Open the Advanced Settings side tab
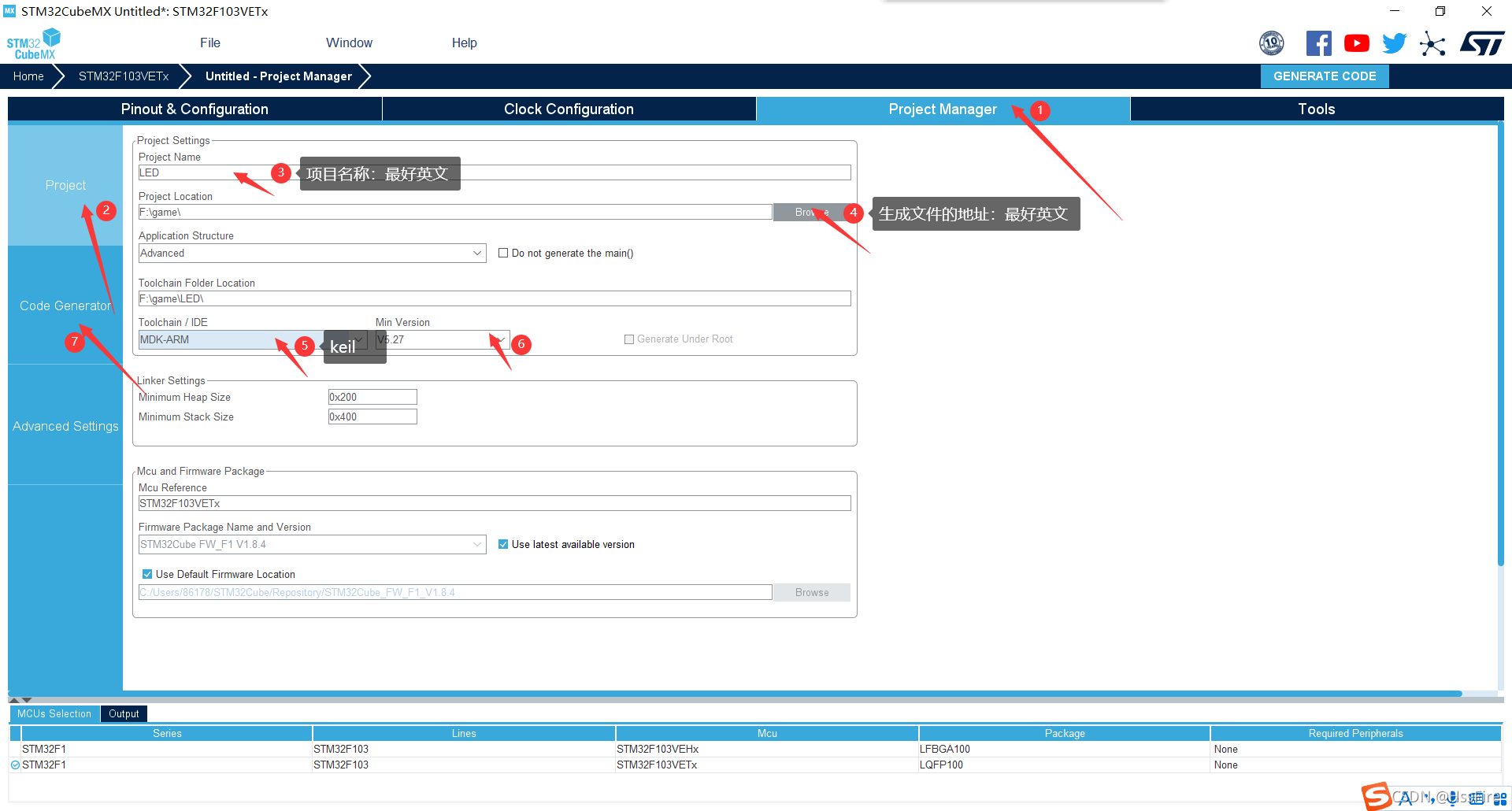This screenshot has width=1512, height=811. [65, 426]
